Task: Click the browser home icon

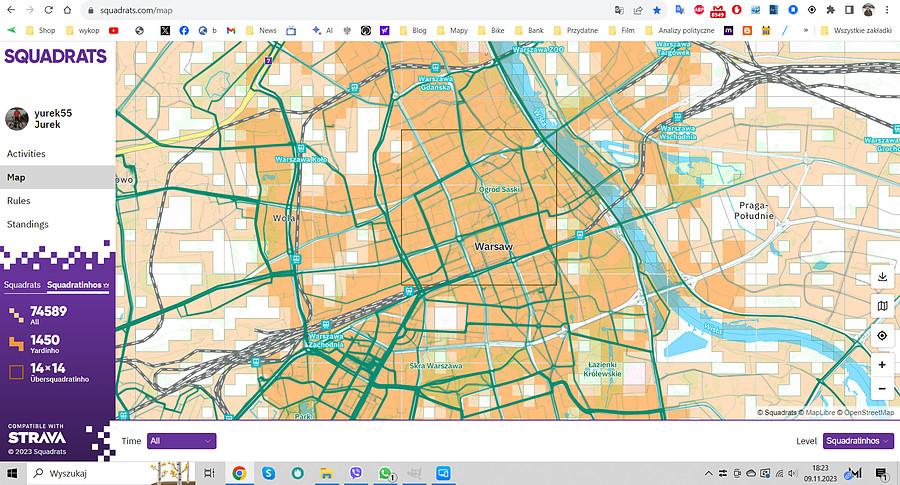Action: (x=67, y=10)
